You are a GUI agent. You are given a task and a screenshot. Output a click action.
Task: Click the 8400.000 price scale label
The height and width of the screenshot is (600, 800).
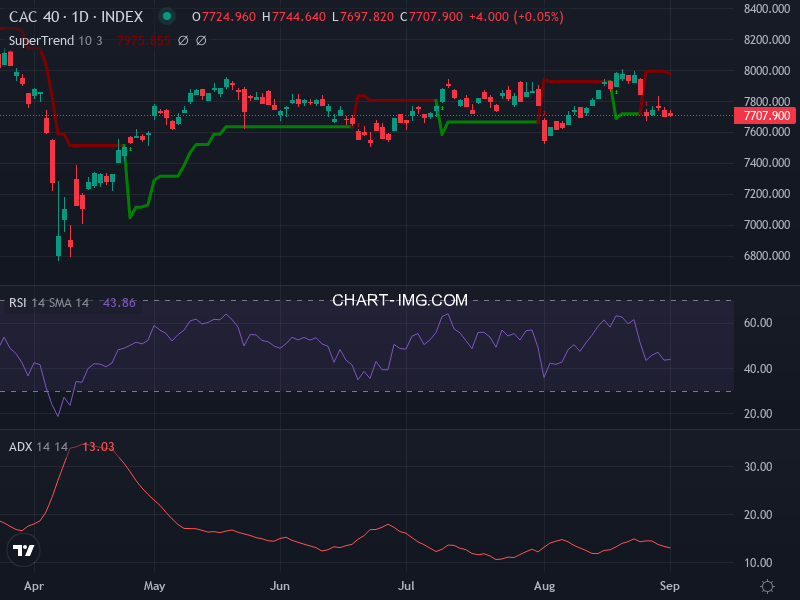(x=767, y=9)
